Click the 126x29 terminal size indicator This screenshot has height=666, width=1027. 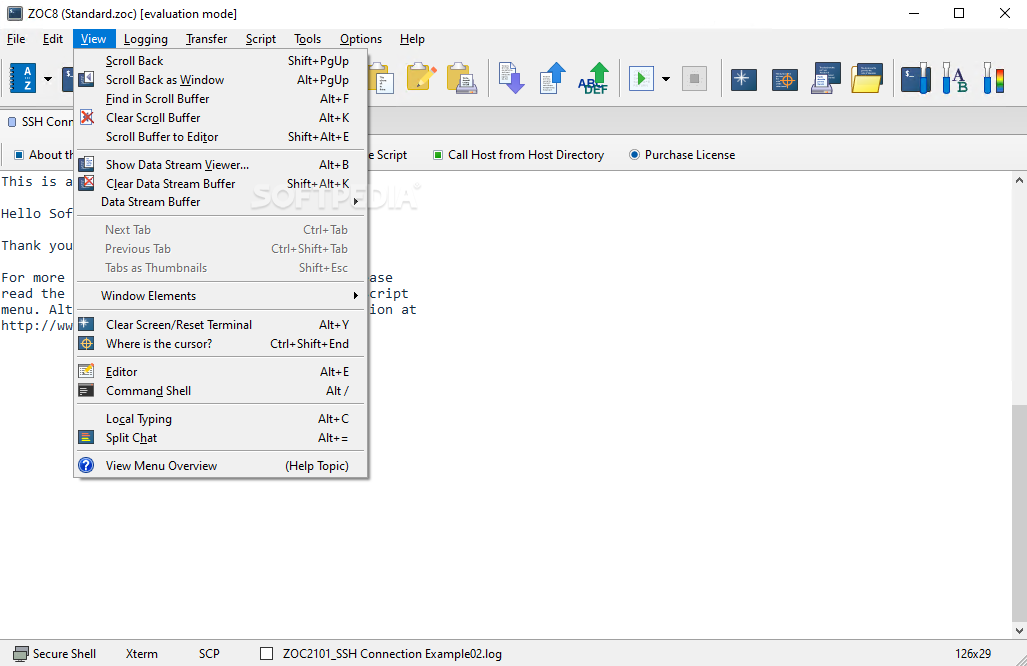click(973, 654)
